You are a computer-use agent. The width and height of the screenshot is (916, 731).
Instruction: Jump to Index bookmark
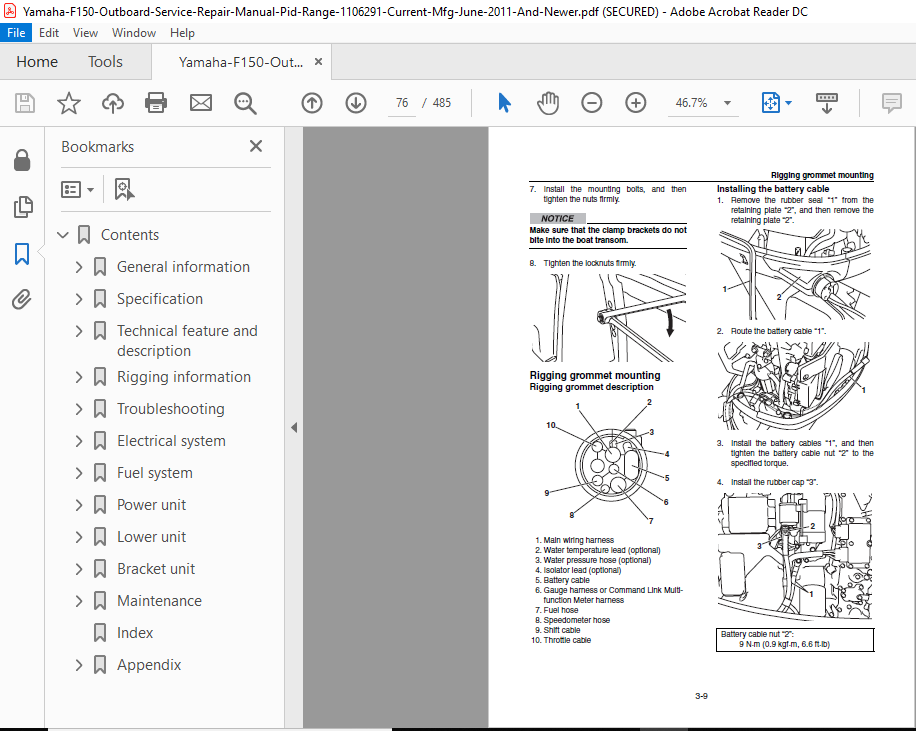point(135,633)
